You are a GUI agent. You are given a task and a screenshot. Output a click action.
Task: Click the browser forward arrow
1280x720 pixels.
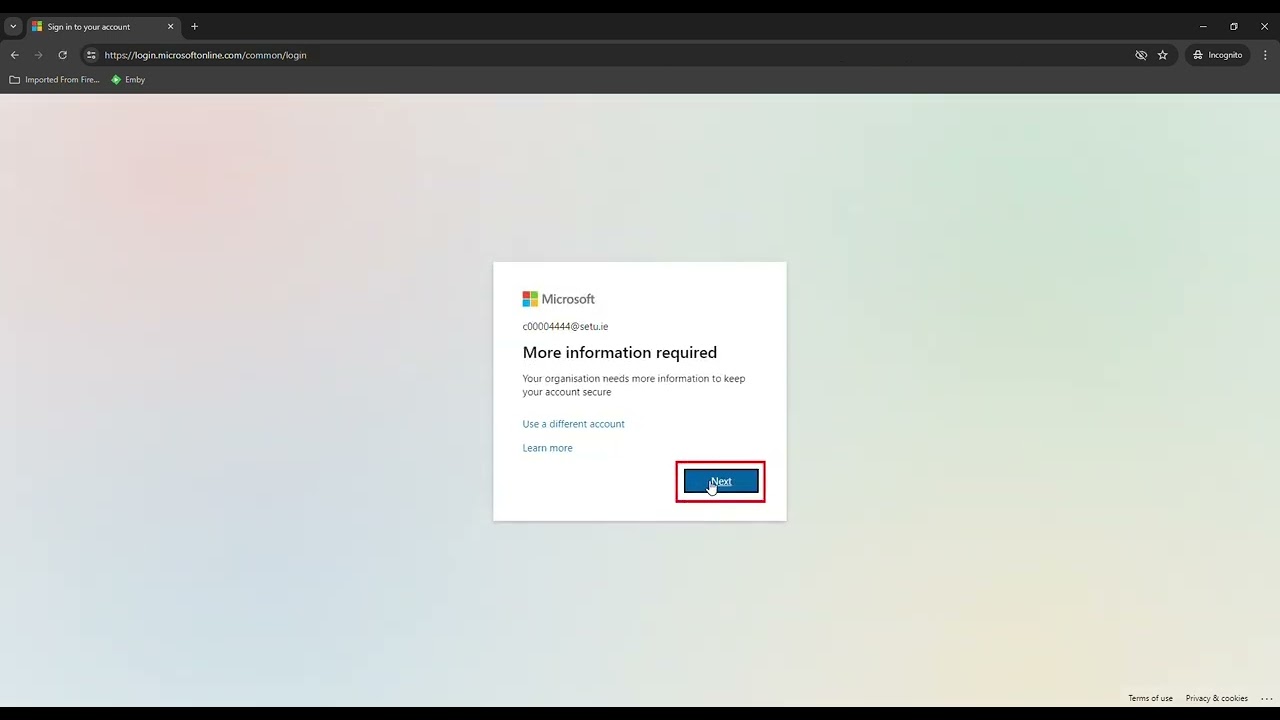click(x=39, y=55)
